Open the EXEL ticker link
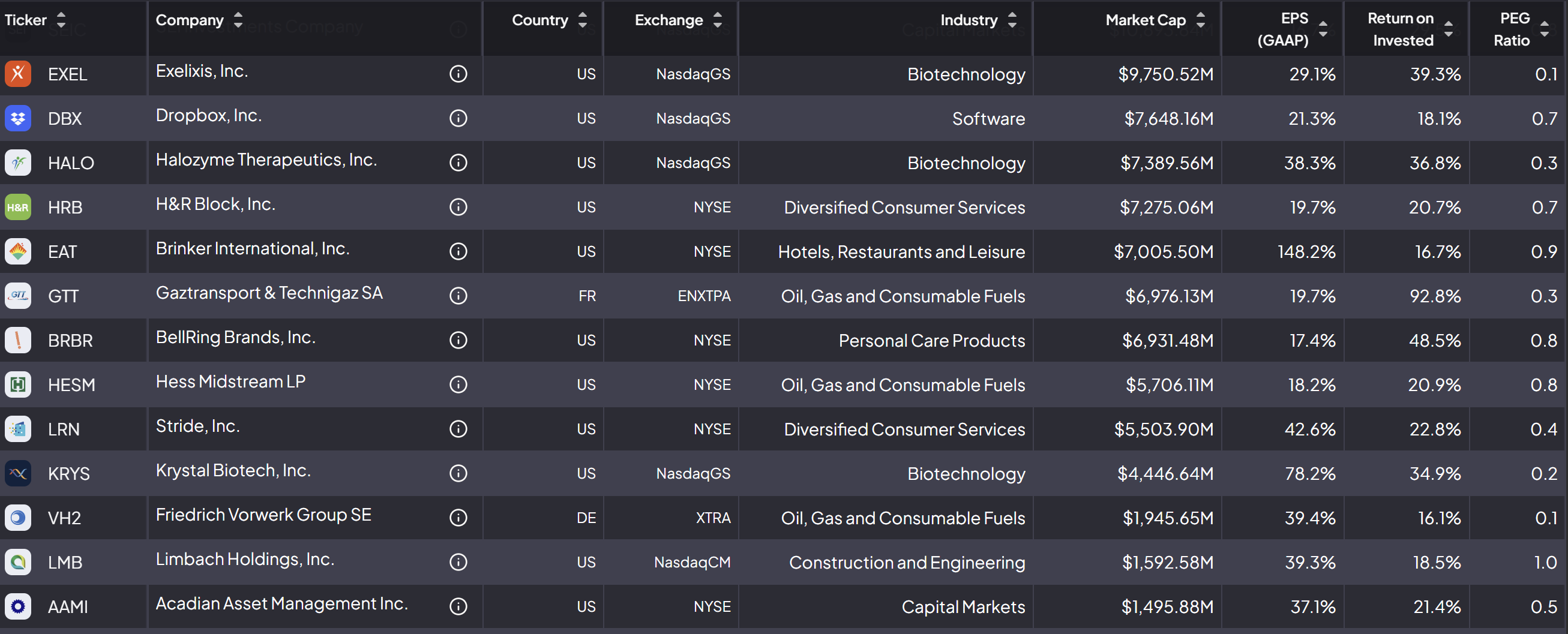The image size is (1568, 634). 68,74
